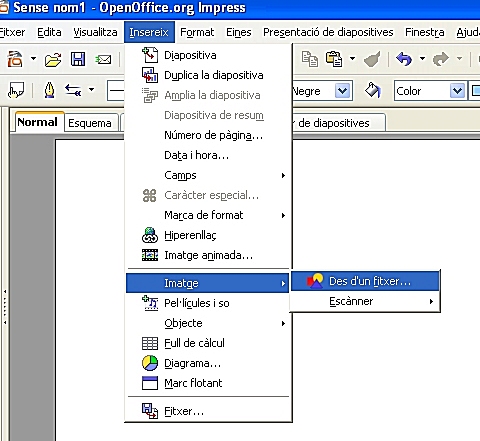480x441 pixels.
Task: Click the Marc flotant frame icon
Action: coord(150,383)
